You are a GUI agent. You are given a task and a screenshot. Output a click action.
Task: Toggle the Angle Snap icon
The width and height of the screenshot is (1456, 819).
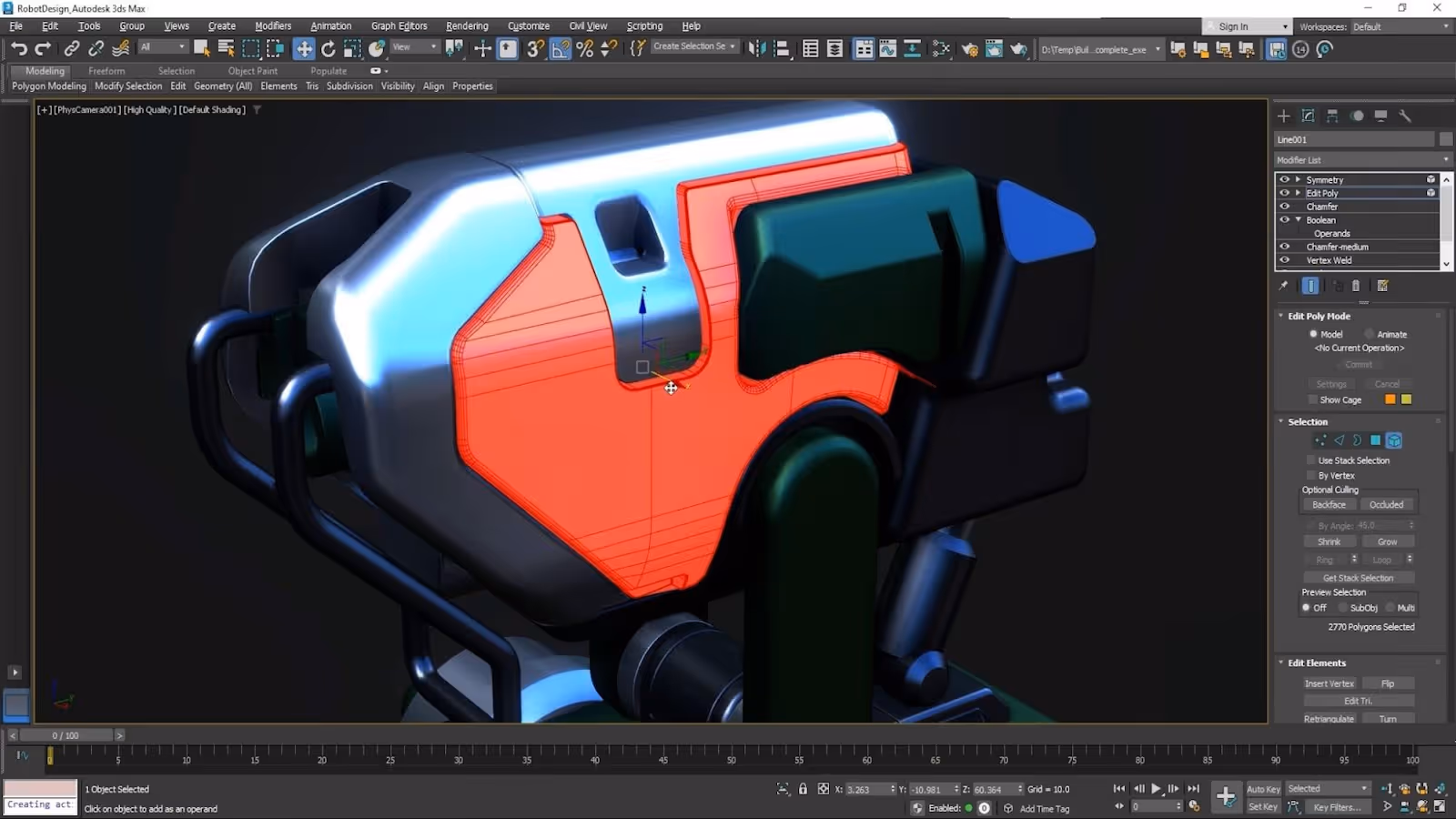point(561,48)
